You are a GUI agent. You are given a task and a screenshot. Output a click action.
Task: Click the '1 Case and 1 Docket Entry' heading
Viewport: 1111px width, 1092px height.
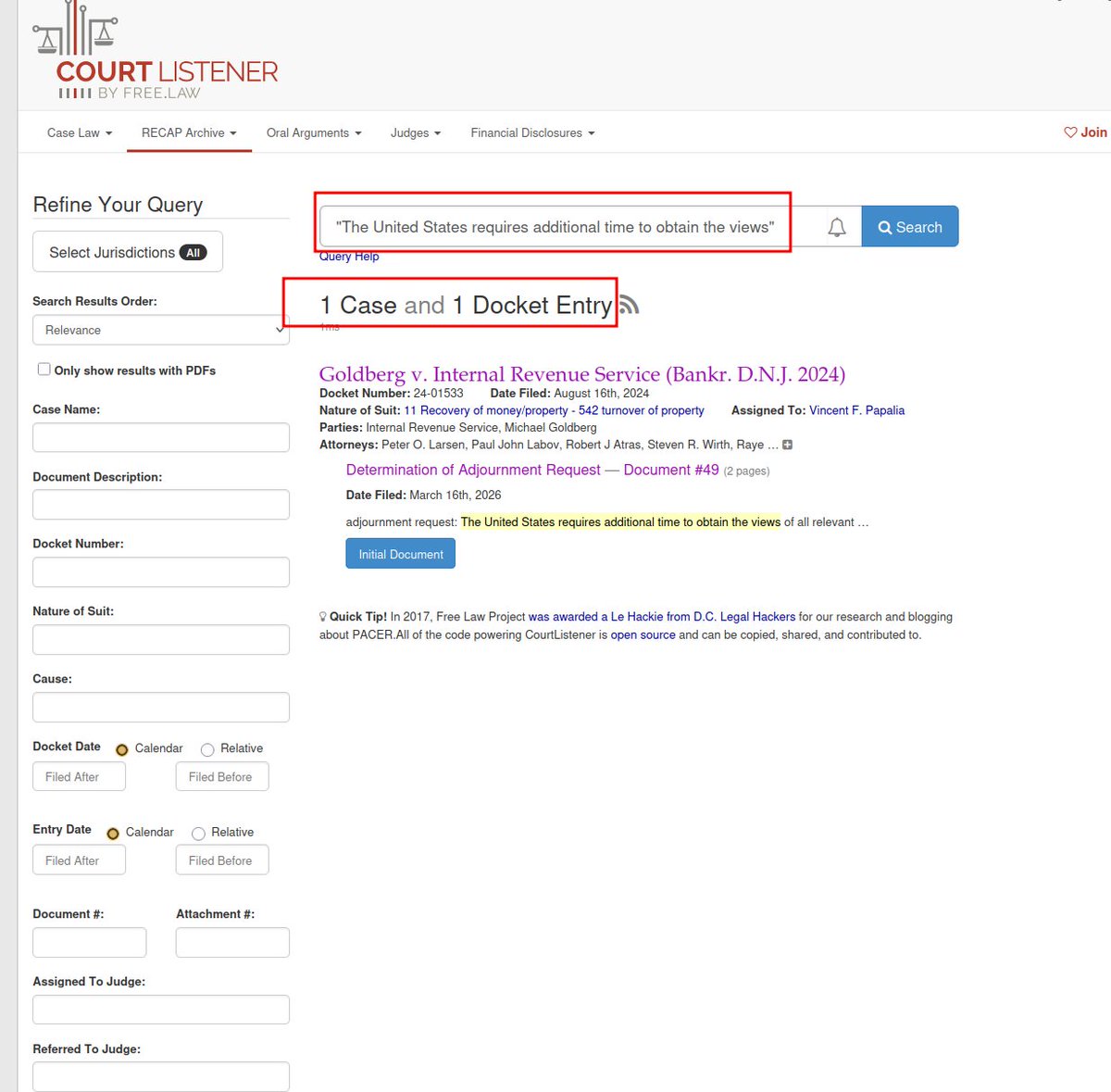466,306
